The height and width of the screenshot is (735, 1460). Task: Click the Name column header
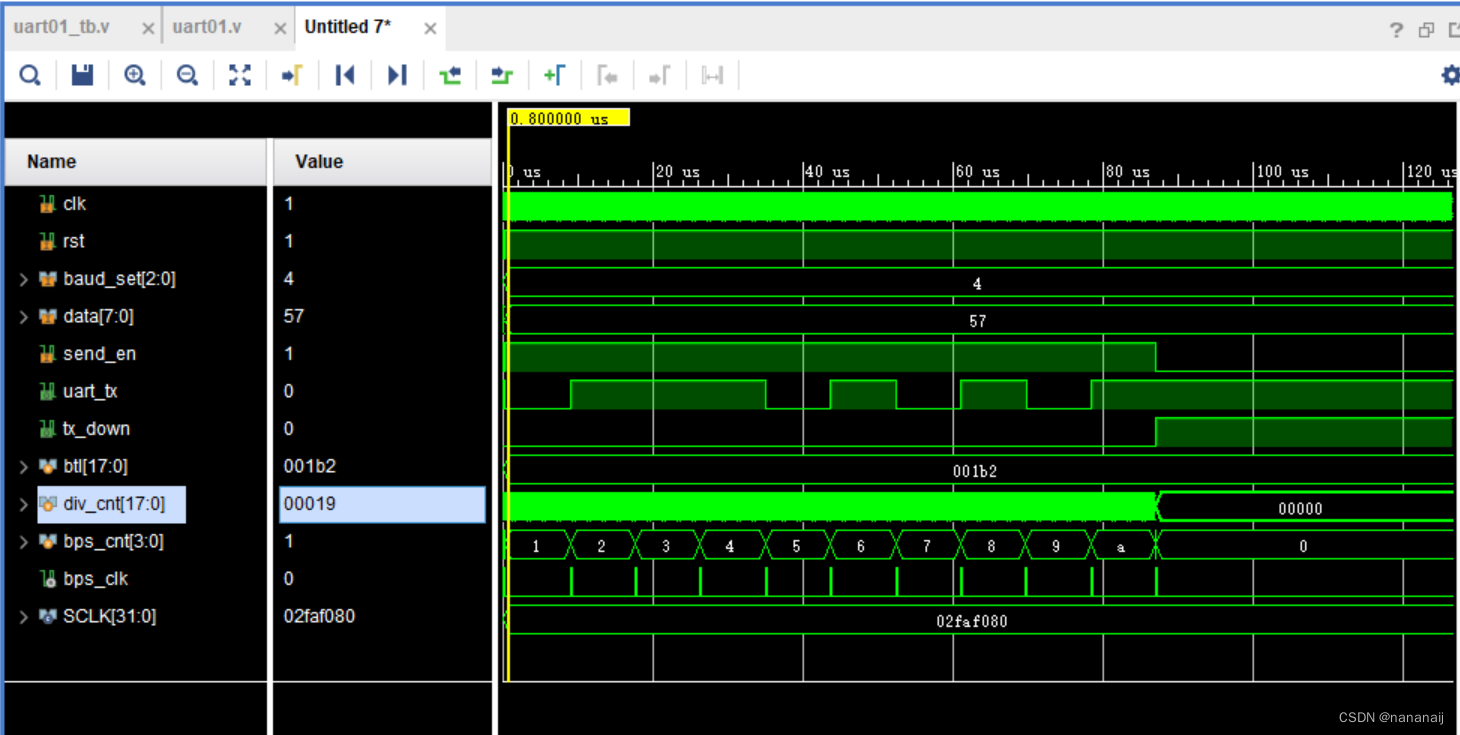pos(136,162)
